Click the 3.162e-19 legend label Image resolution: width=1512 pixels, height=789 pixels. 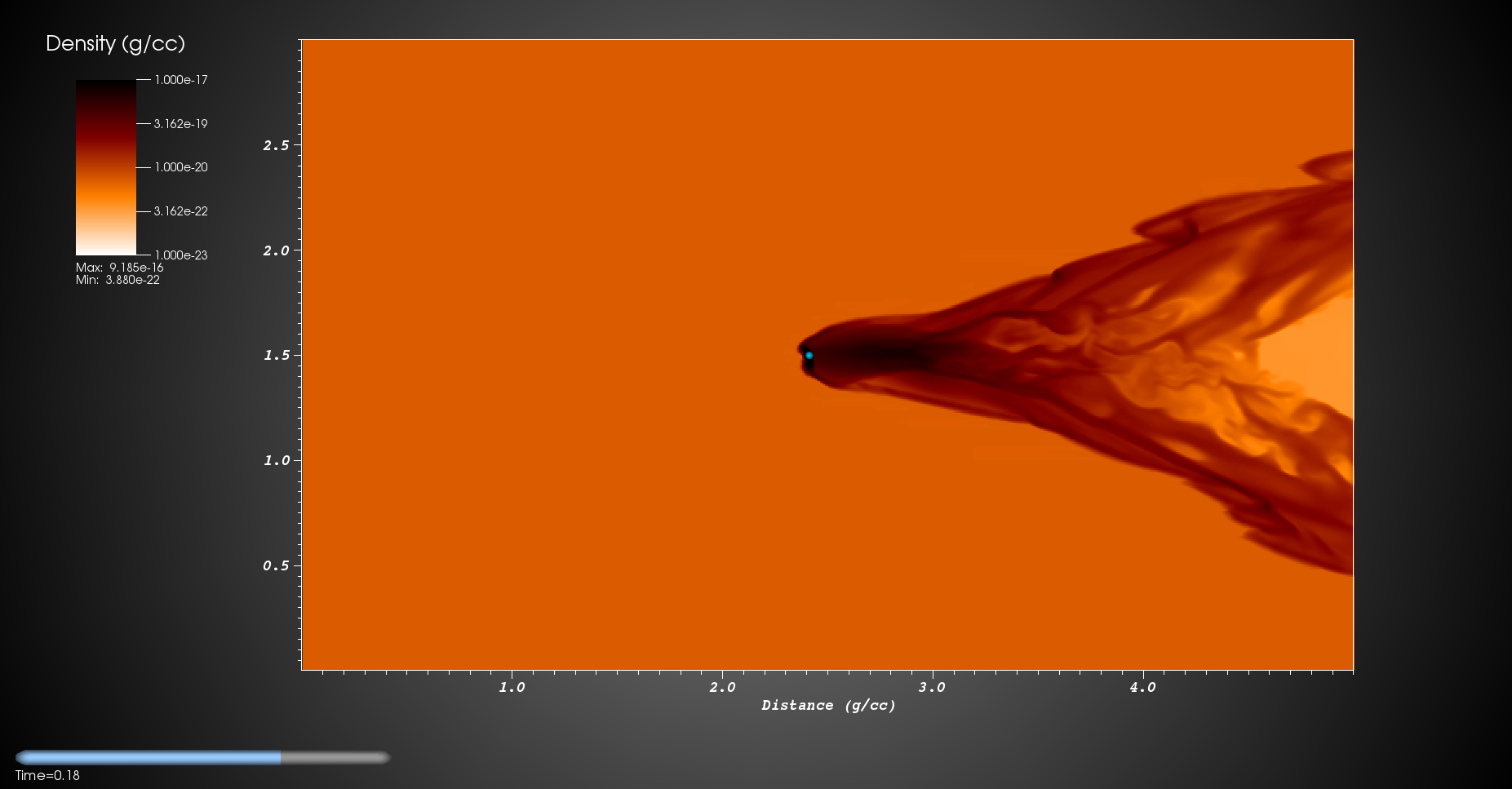coord(181,124)
